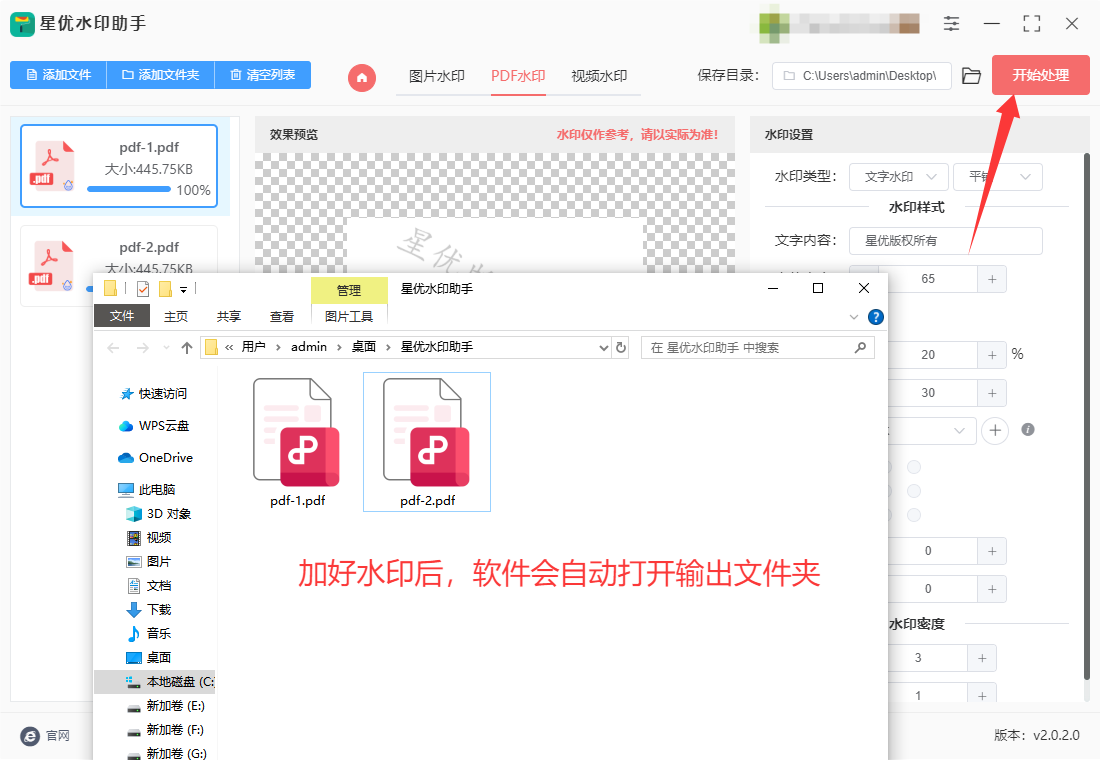Viewport: 1100px width, 760px height.
Task: Open WPS云盘 in Explorer sidebar
Action: 154,426
